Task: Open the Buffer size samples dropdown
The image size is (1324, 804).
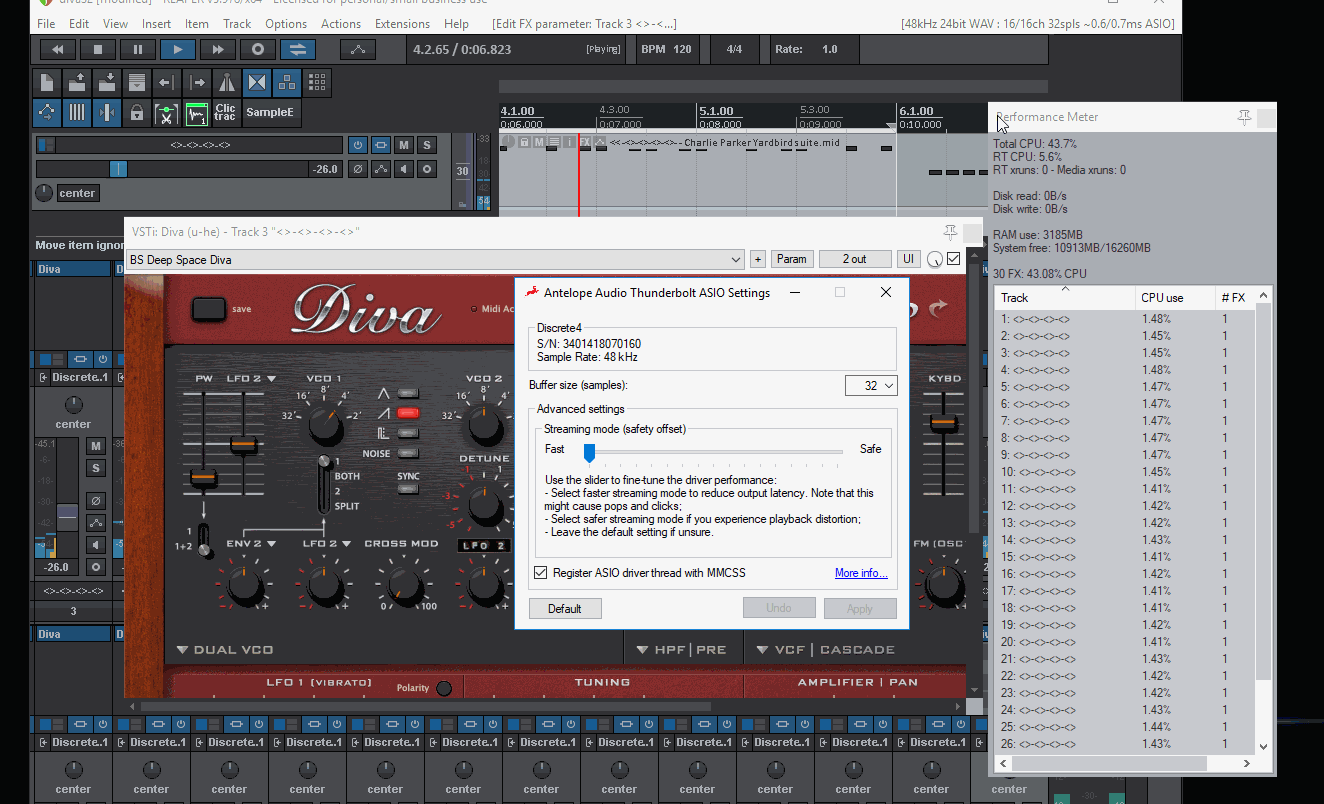Action: [x=871, y=385]
